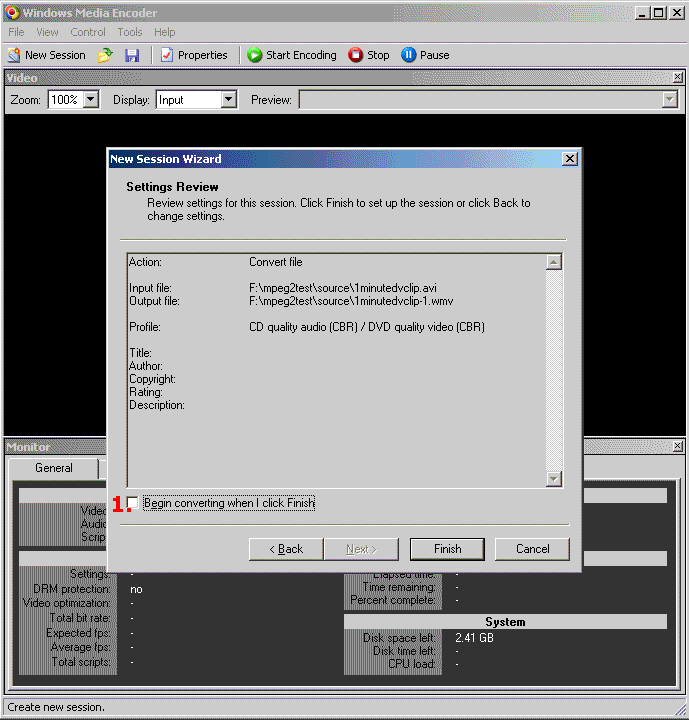The height and width of the screenshot is (720, 689).
Task: Click the 'CPU load:' monitor label
Action: click(x=412, y=664)
